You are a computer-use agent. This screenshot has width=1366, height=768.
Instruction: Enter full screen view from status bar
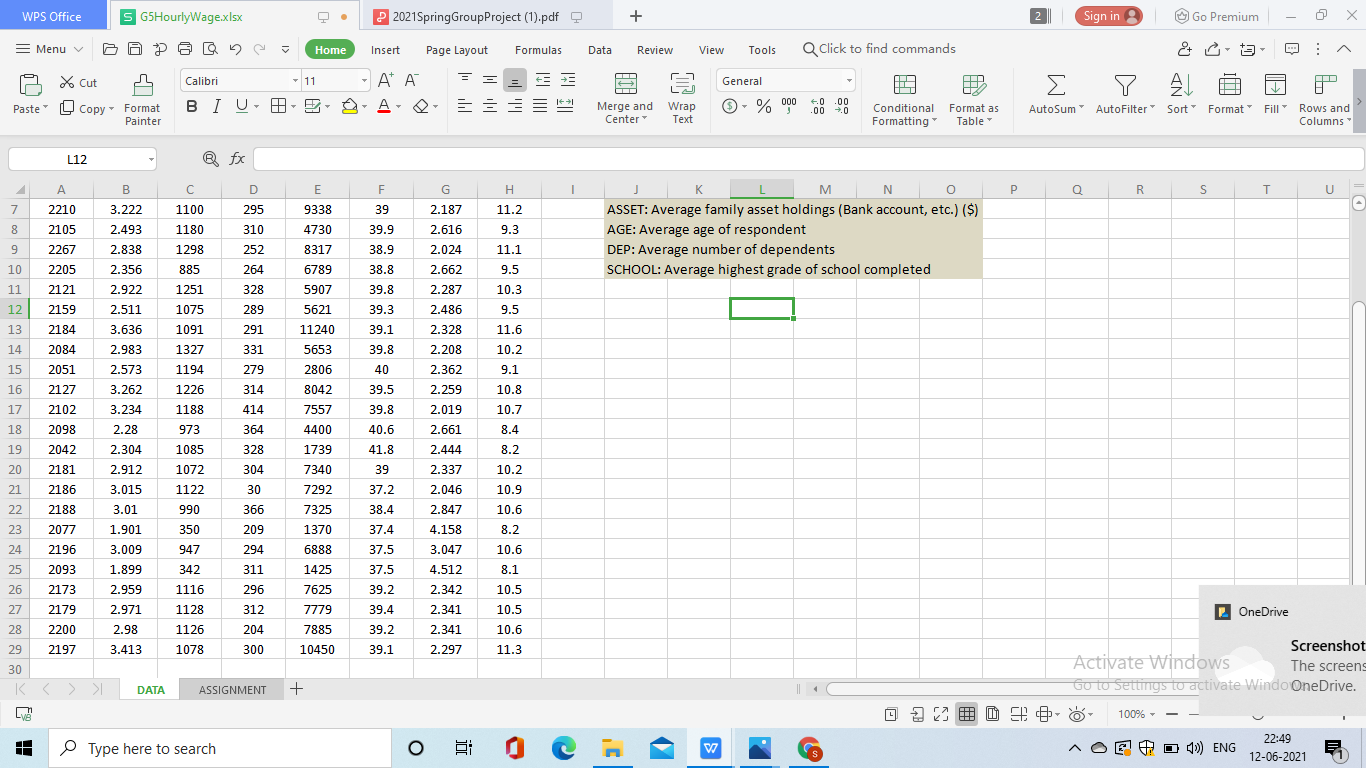[x=942, y=714]
